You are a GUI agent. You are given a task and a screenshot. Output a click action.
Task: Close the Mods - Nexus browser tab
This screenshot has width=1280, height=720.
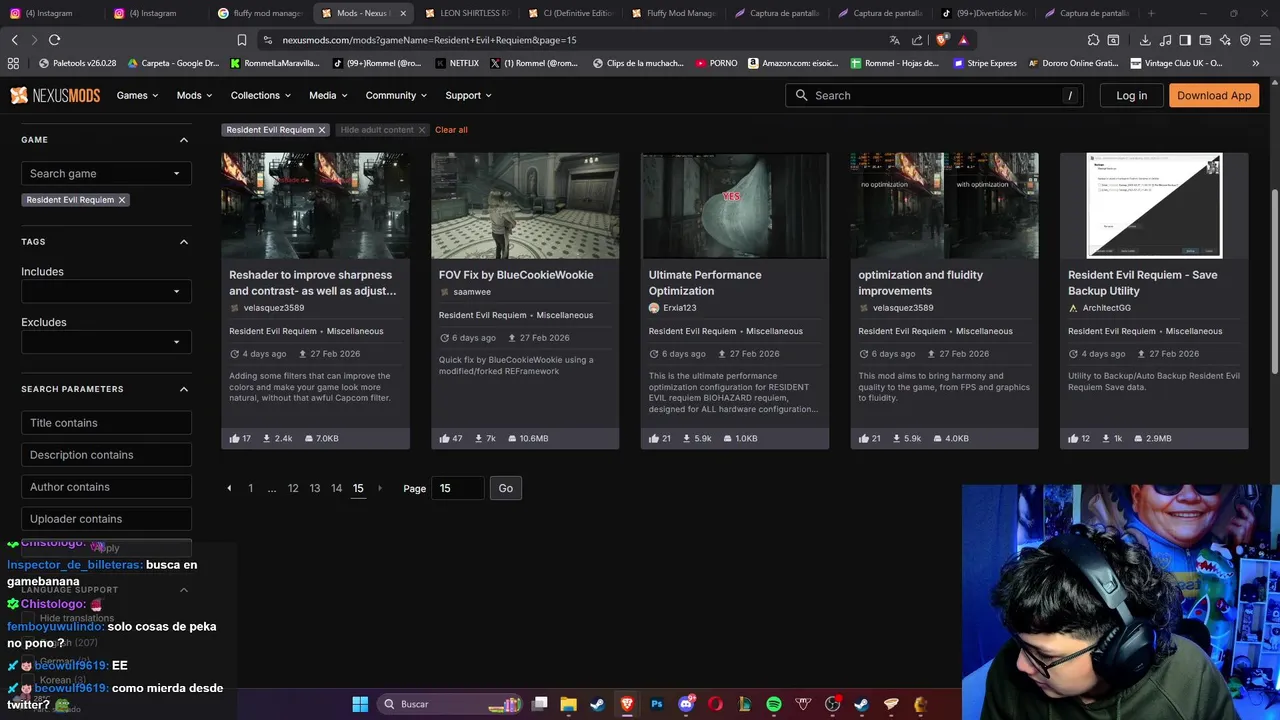(x=403, y=13)
